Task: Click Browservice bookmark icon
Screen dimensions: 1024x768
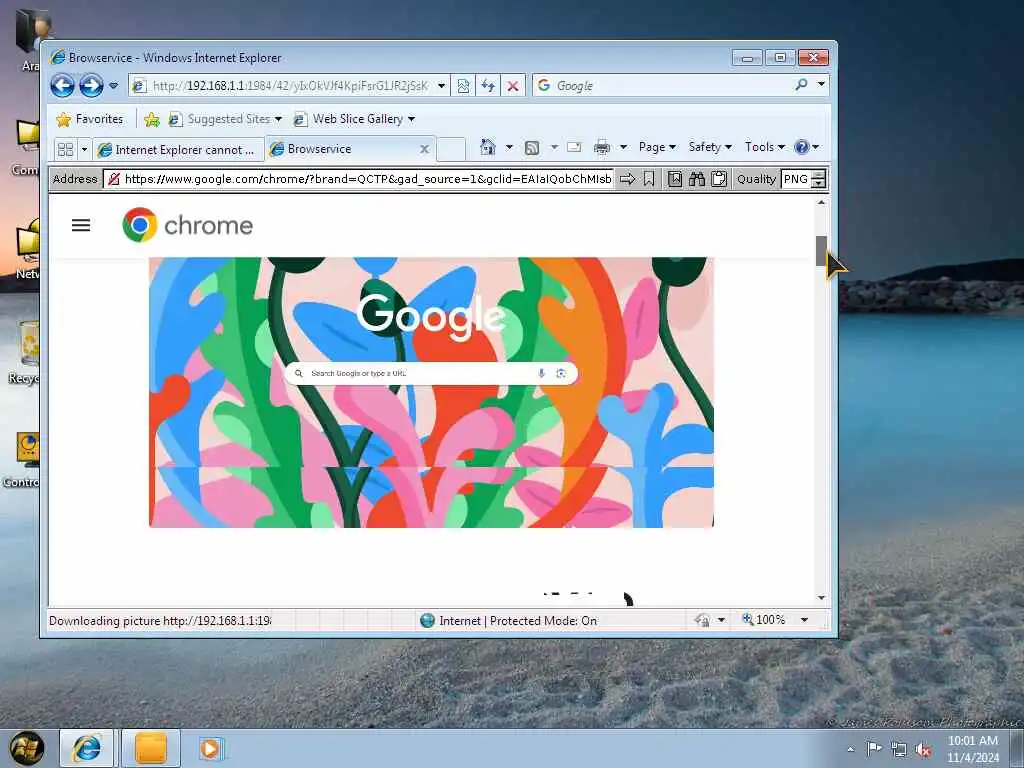Action: [x=648, y=179]
